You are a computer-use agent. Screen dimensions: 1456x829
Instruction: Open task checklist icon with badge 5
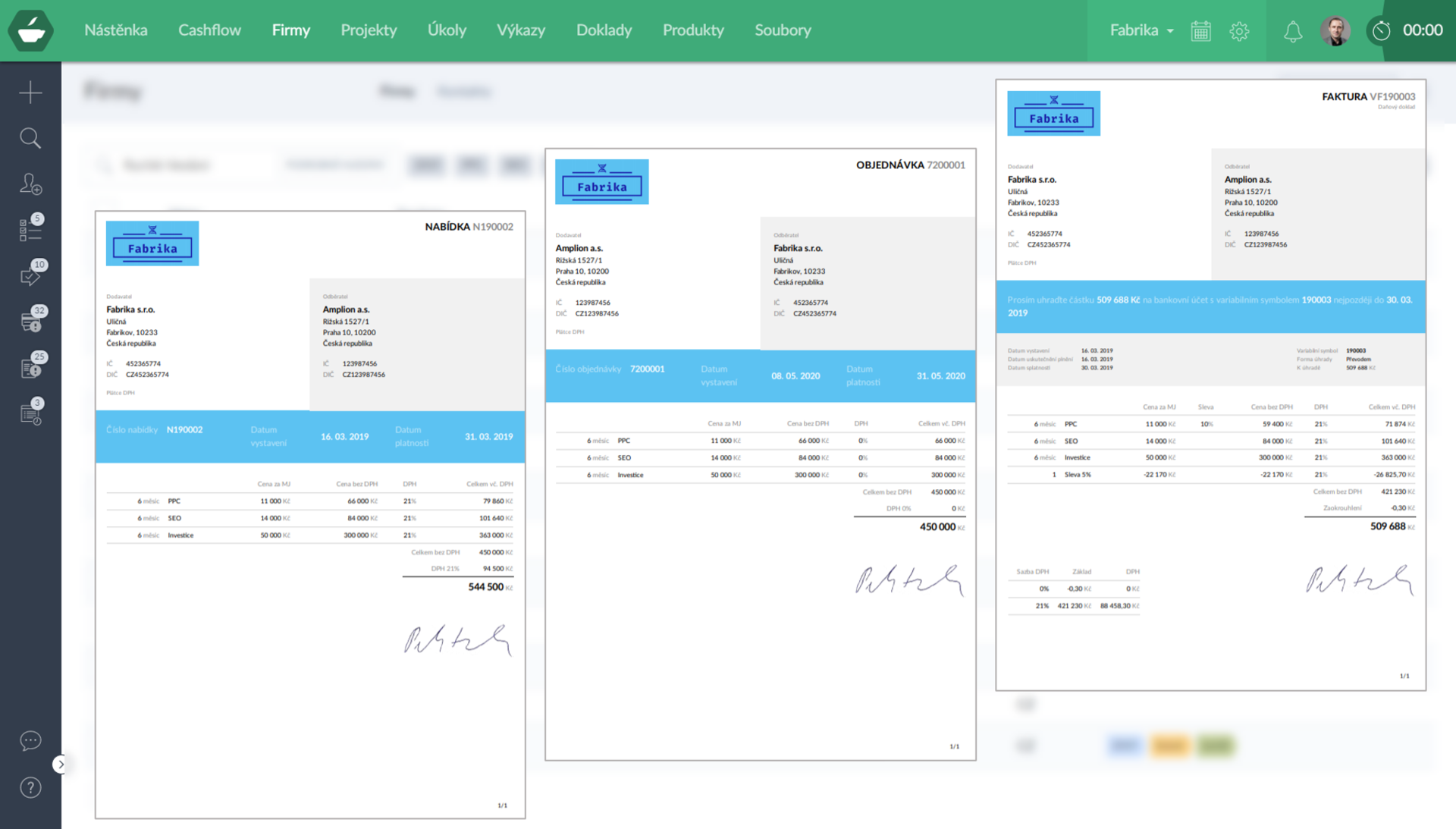[30, 230]
